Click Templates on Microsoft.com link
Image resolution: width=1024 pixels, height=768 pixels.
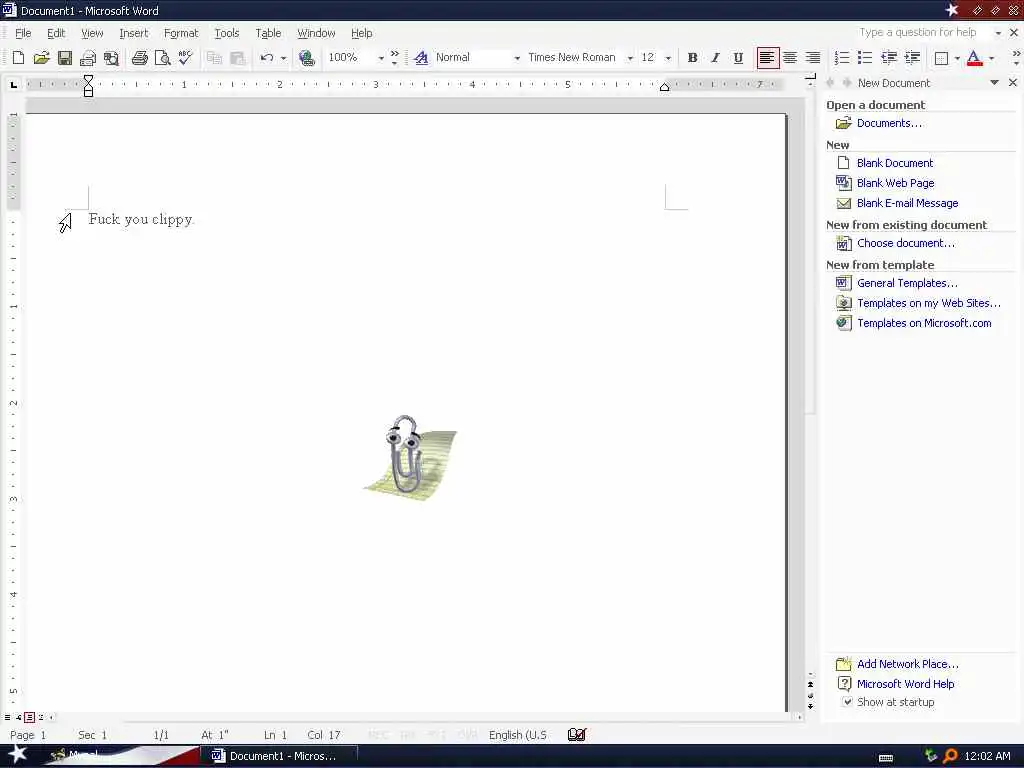[924, 323]
